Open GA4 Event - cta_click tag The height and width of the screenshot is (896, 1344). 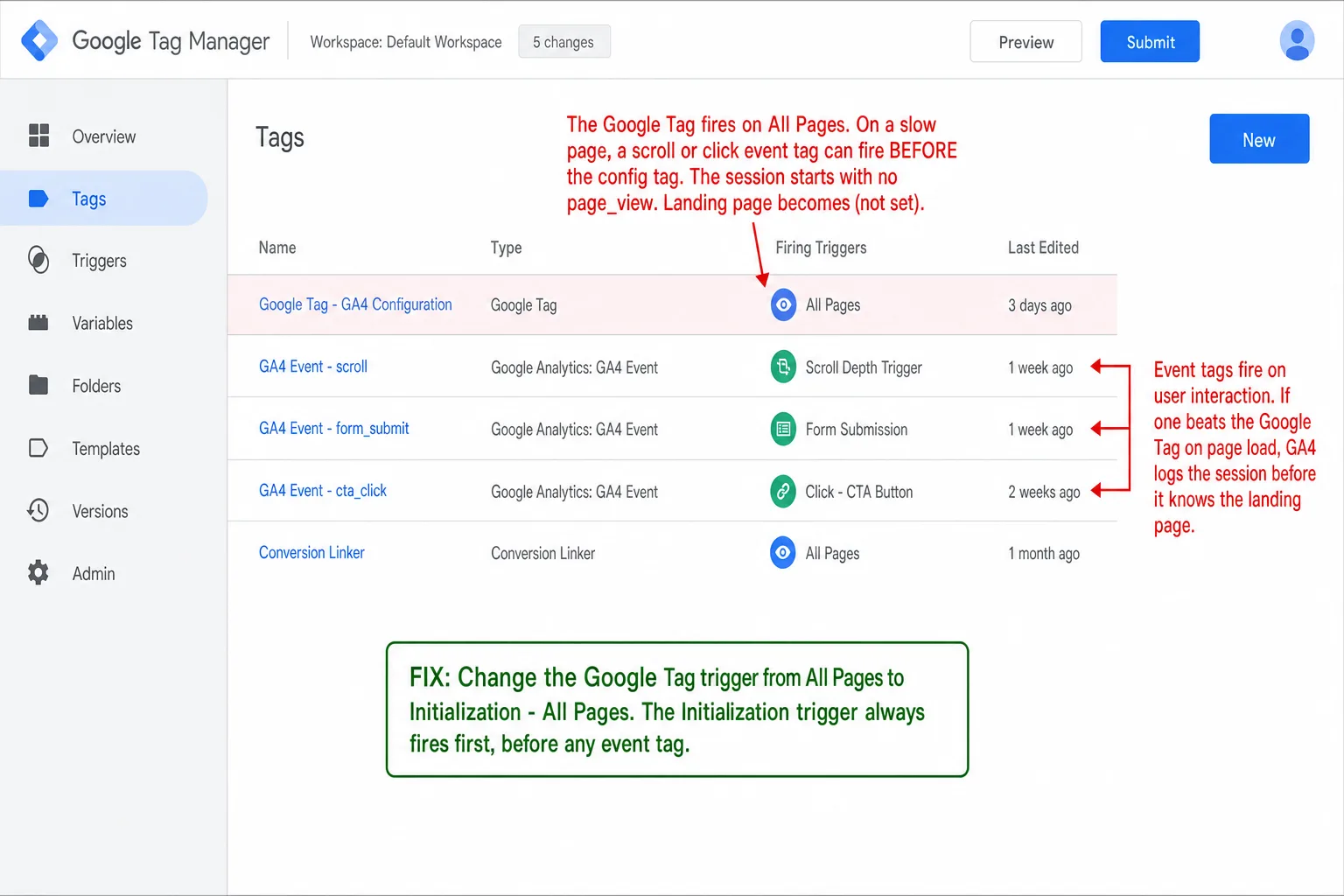point(322,491)
